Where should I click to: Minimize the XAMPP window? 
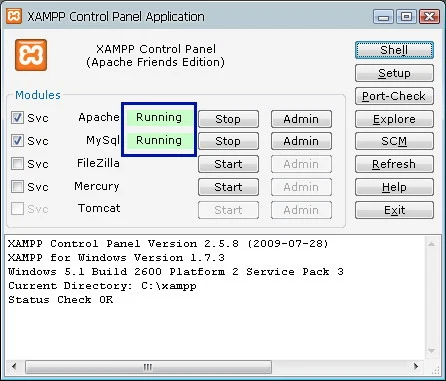(383, 16)
